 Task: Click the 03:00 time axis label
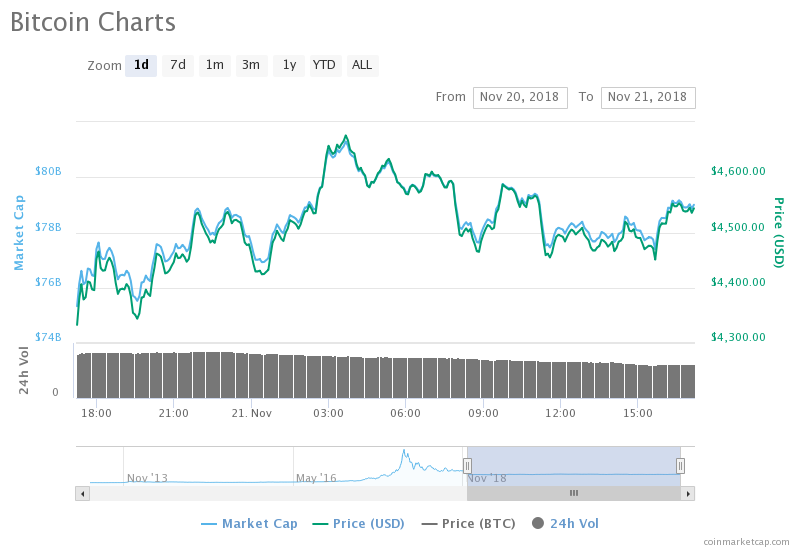(x=328, y=413)
